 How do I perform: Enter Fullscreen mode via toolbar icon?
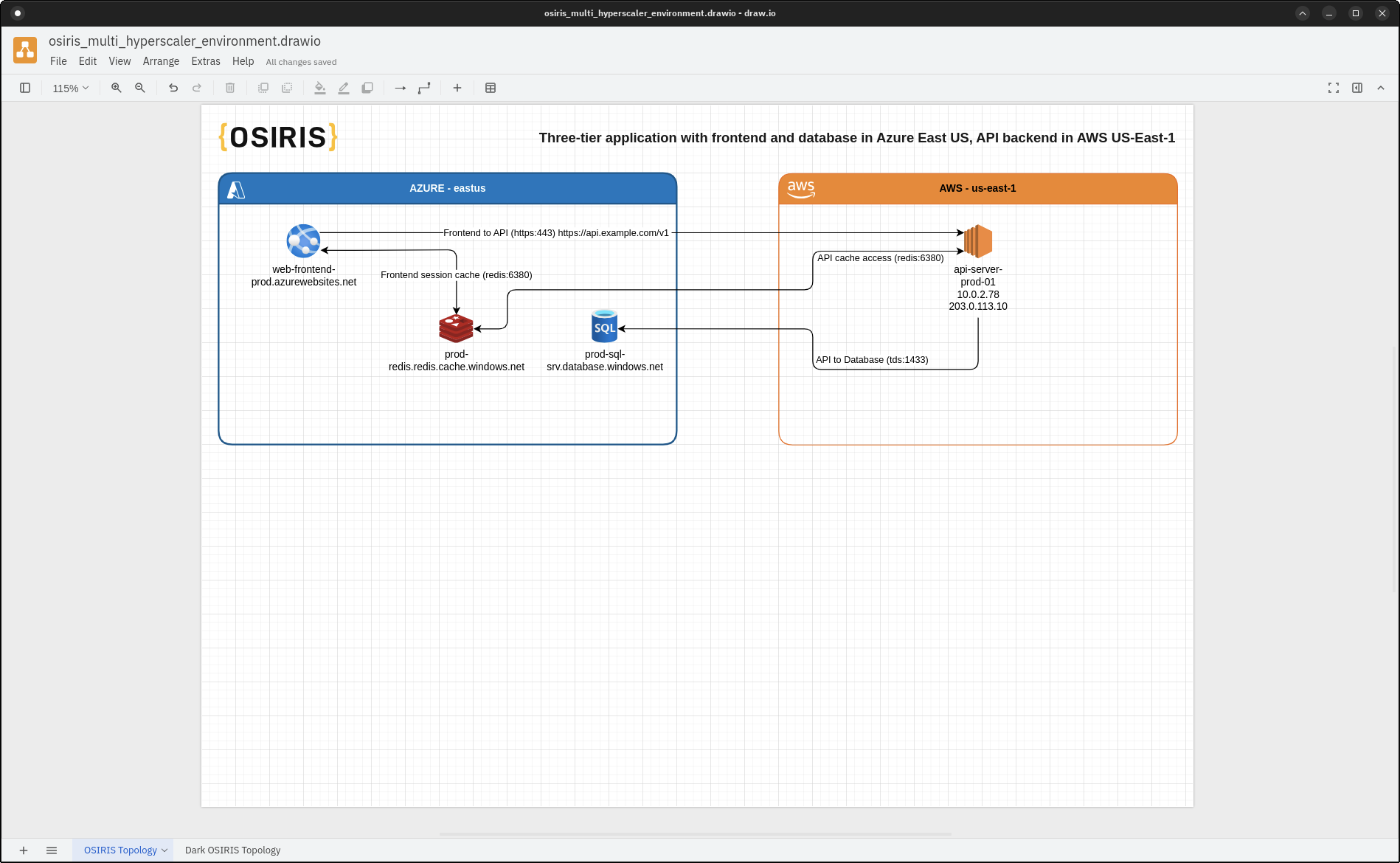pyautogui.click(x=1334, y=88)
